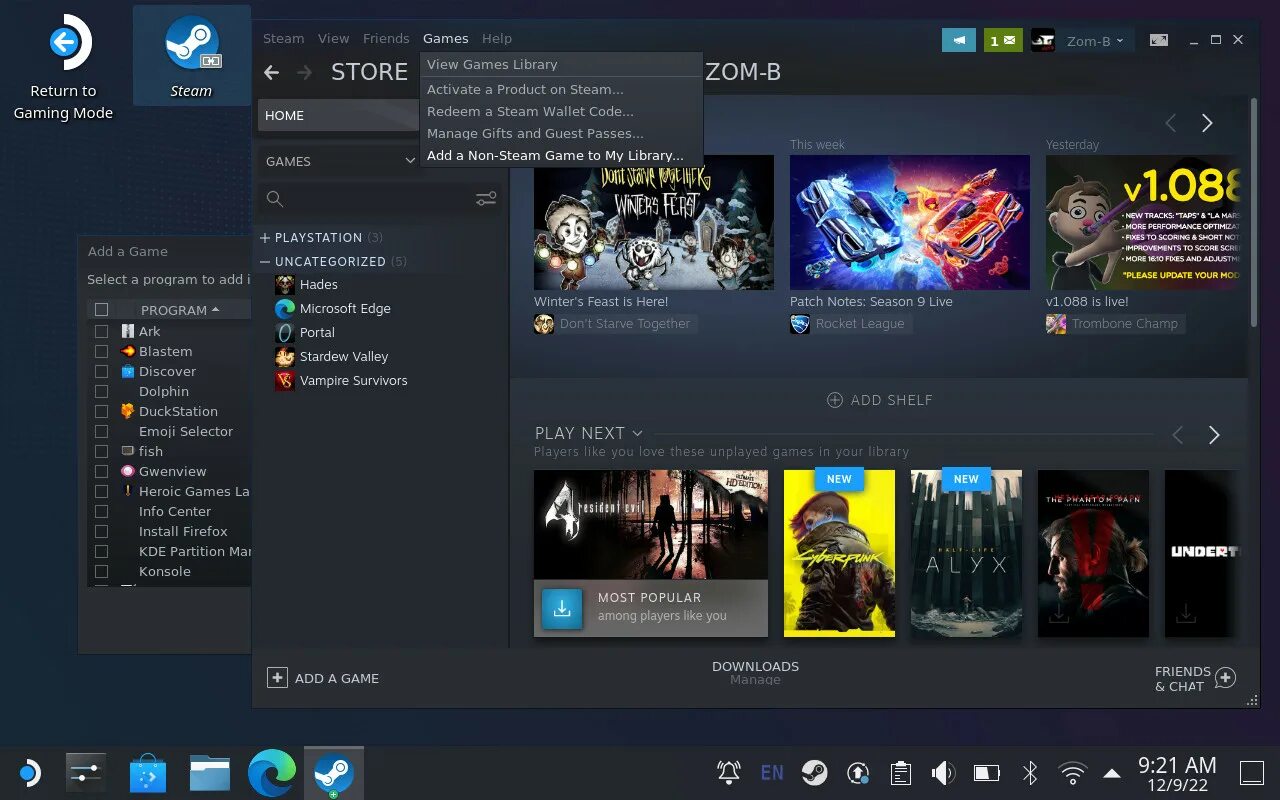Open Bluetooth settings in system tray
Screen dimensions: 1280x800
pyautogui.click(x=1029, y=773)
